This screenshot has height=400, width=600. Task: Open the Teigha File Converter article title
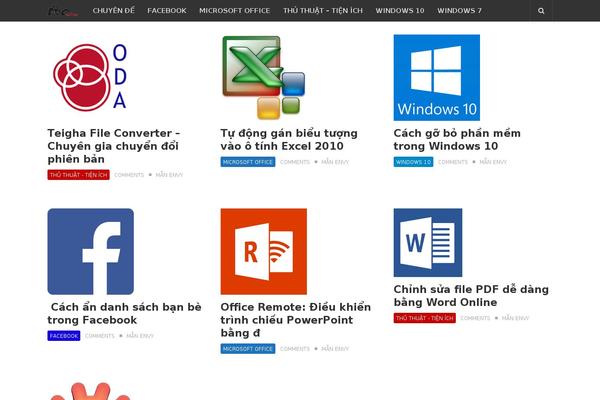[x=114, y=146]
